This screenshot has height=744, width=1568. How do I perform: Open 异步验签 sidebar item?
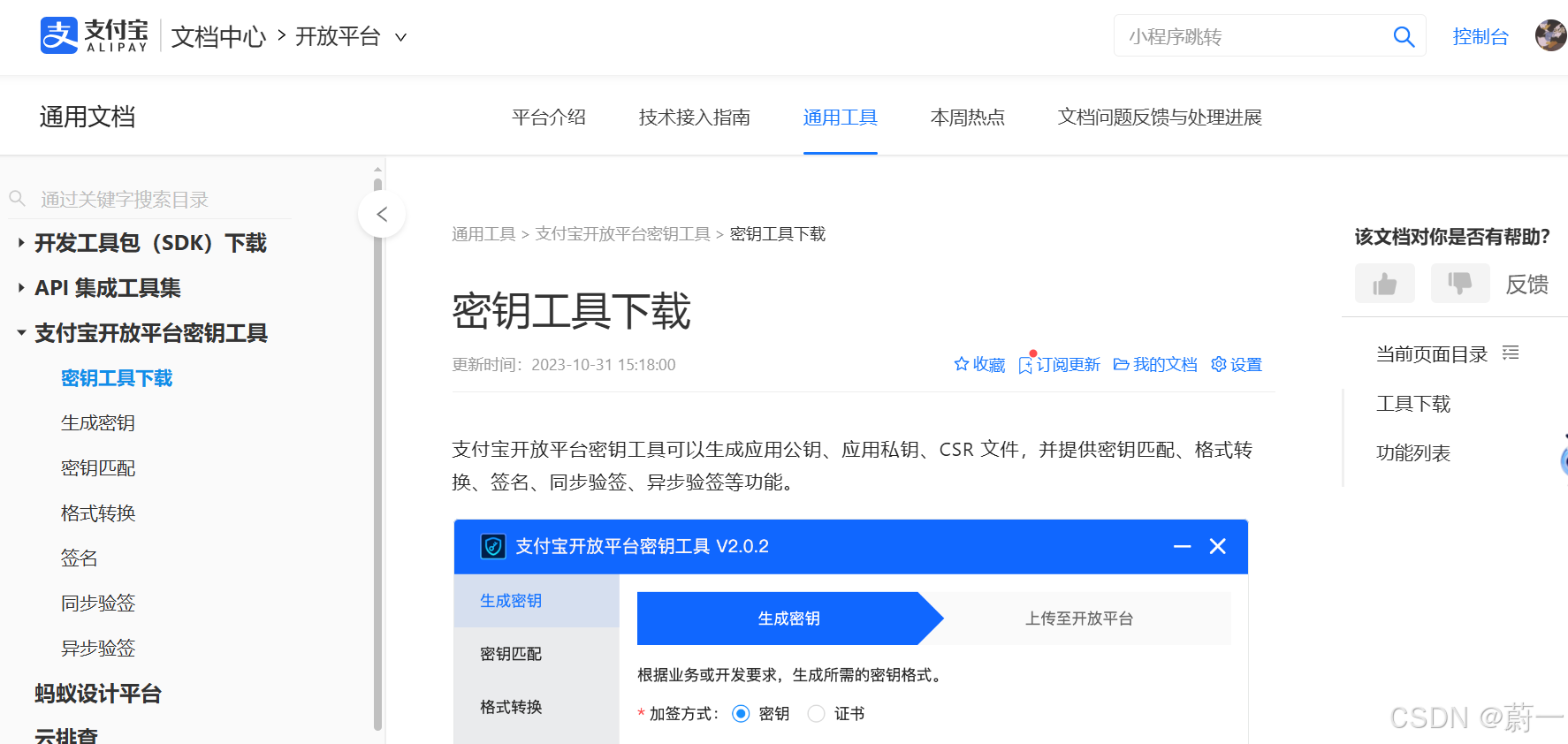98,649
